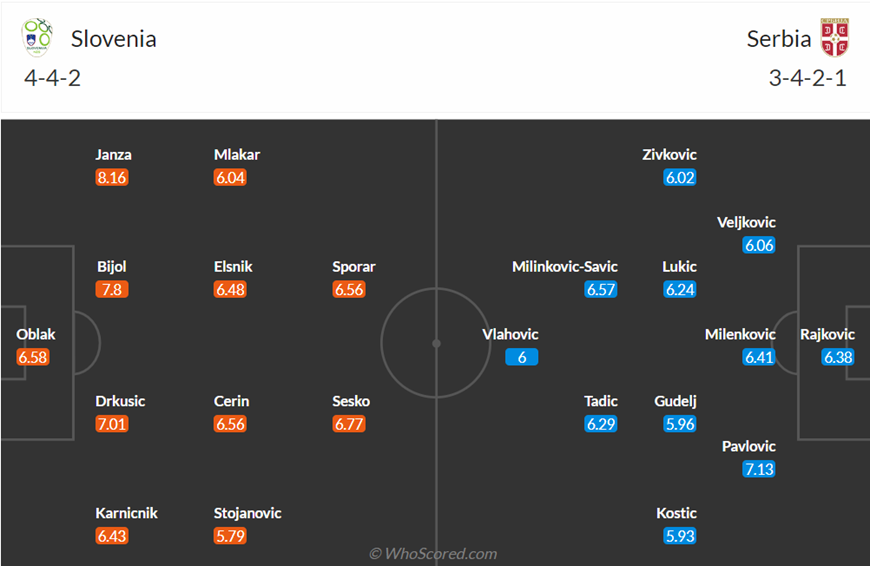Click Vlahovic's blue 6 rating badge
This screenshot has height=566, width=870.
(522, 357)
